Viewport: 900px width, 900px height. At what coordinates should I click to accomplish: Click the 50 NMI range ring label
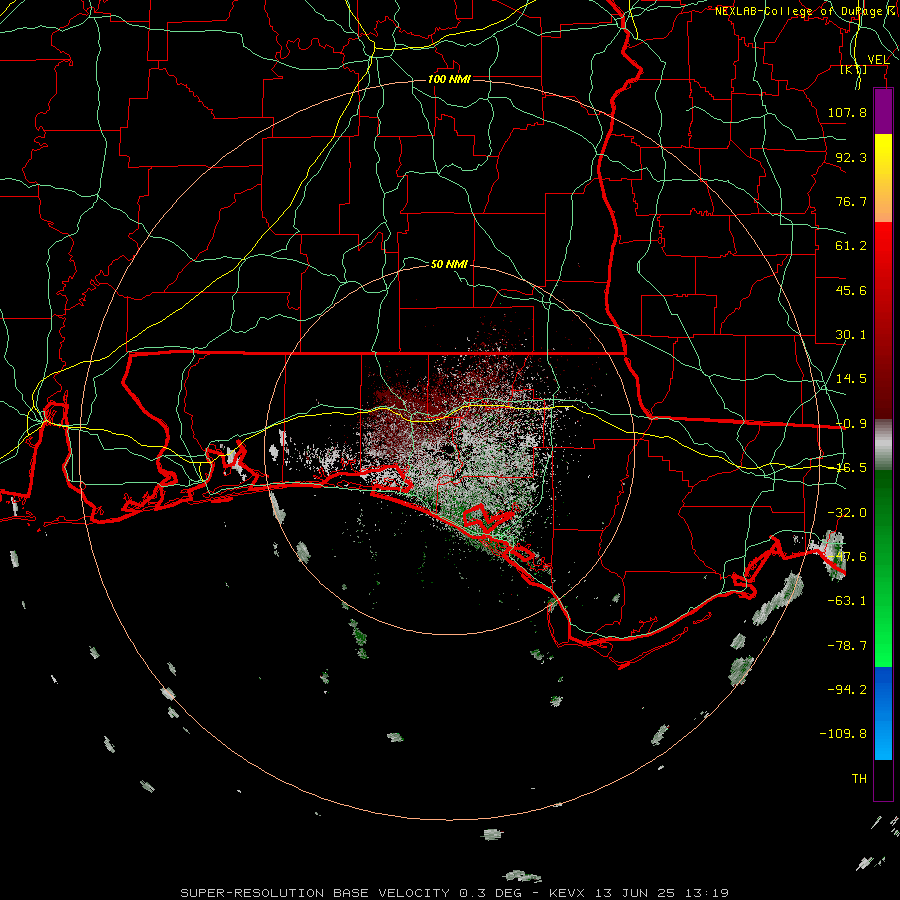[449, 264]
